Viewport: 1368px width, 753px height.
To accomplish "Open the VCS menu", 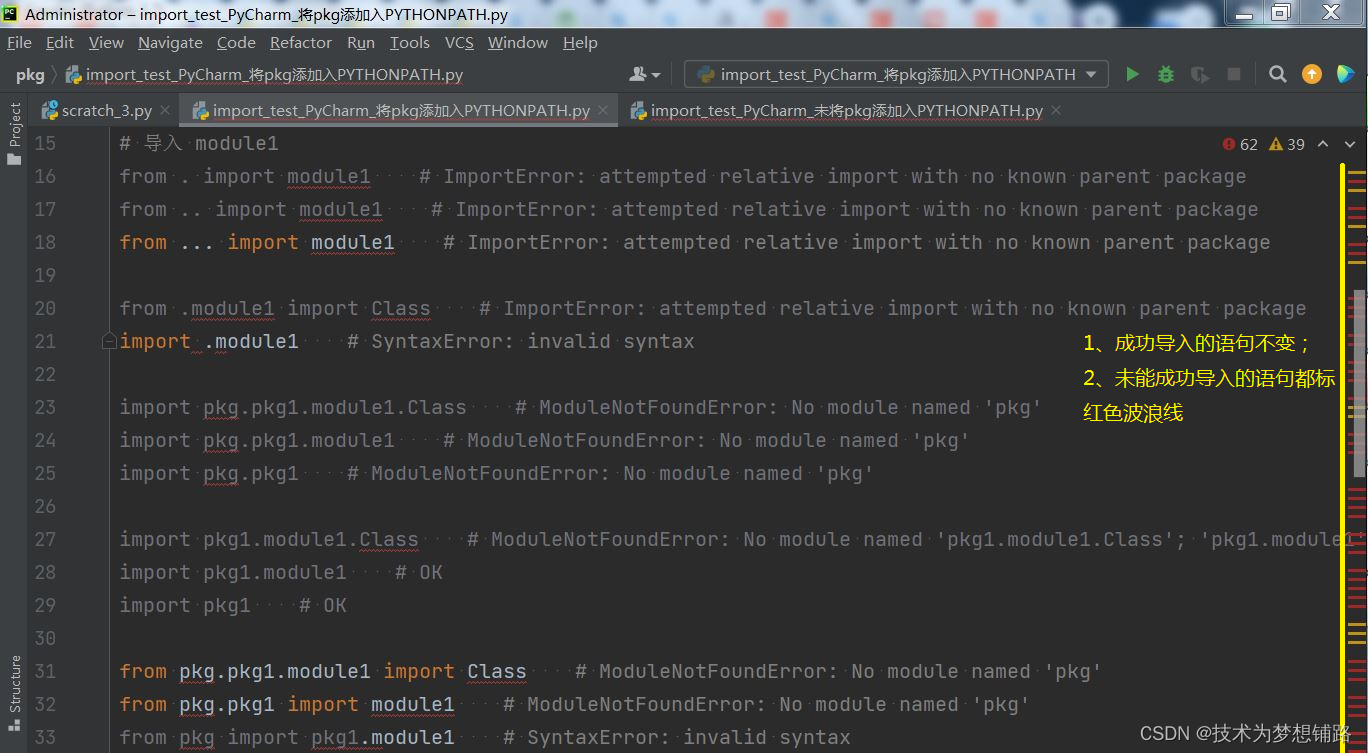I will pyautogui.click(x=459, y=42).
